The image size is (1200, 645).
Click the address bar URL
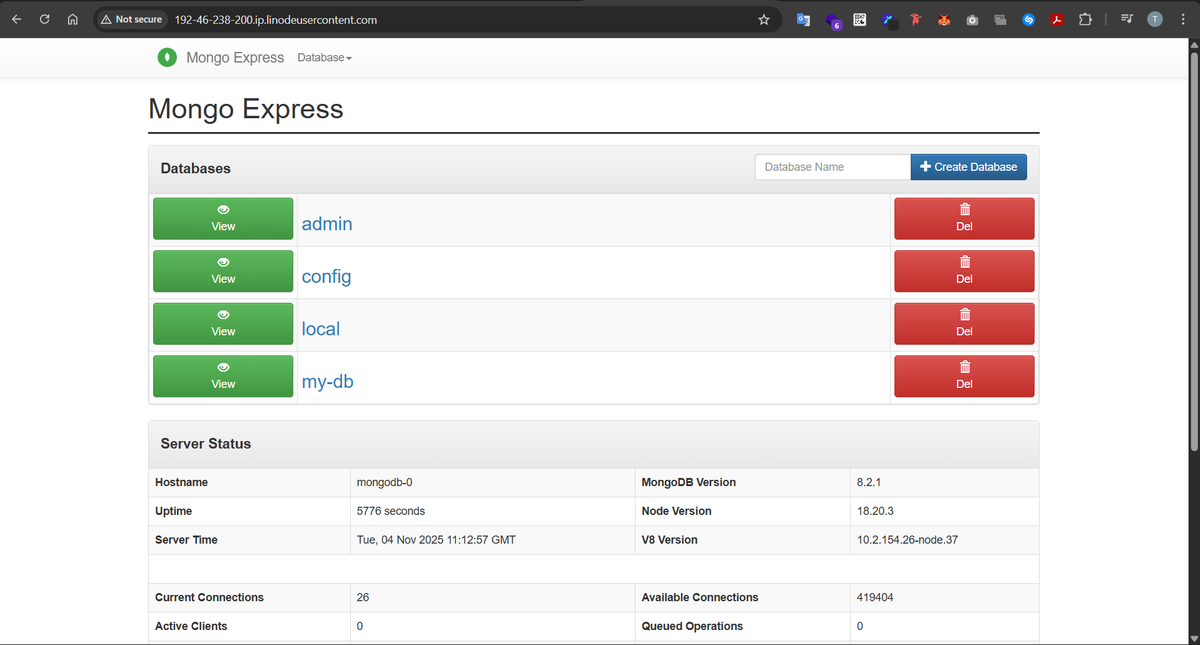(276, 19)
